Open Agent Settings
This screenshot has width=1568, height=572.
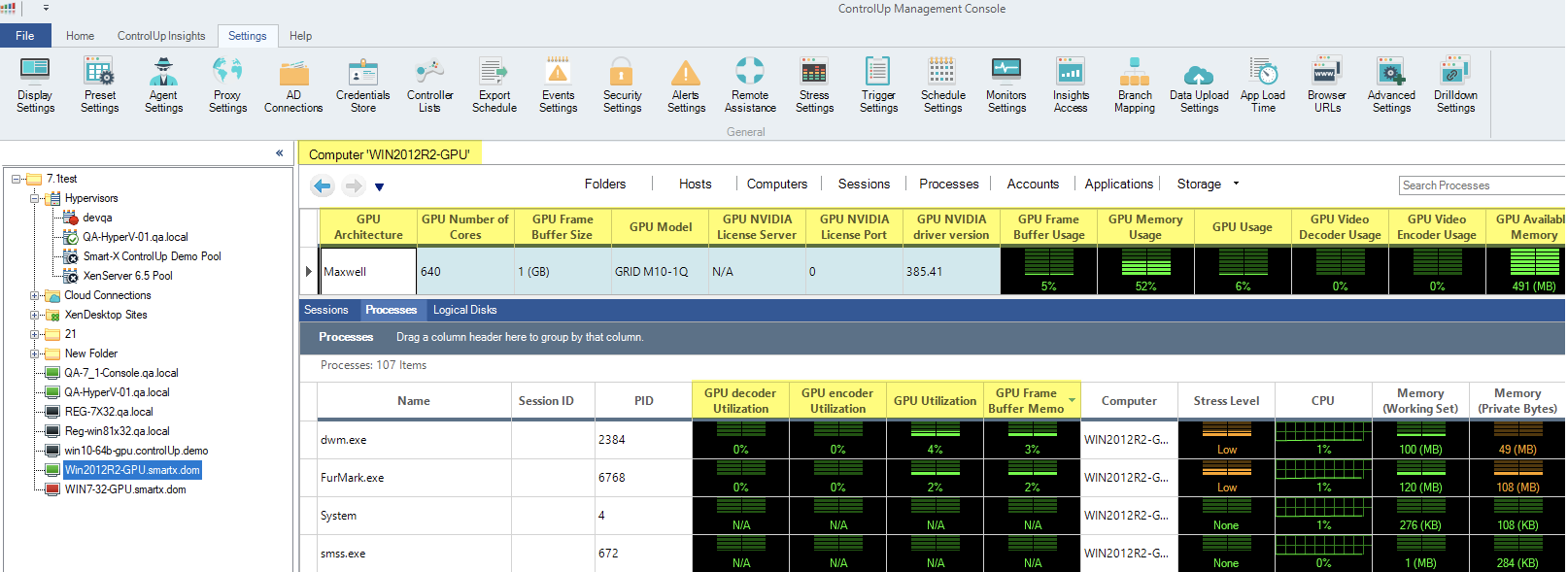163,85
